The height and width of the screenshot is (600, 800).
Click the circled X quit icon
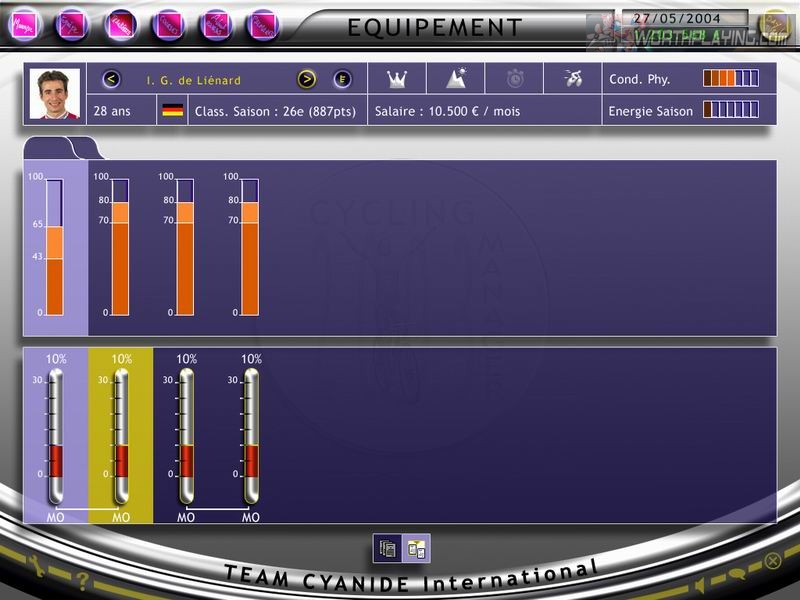[773, 561]
